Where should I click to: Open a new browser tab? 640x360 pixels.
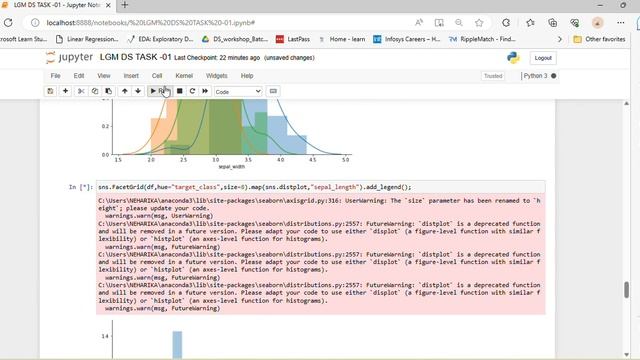[x=125, y=5]
